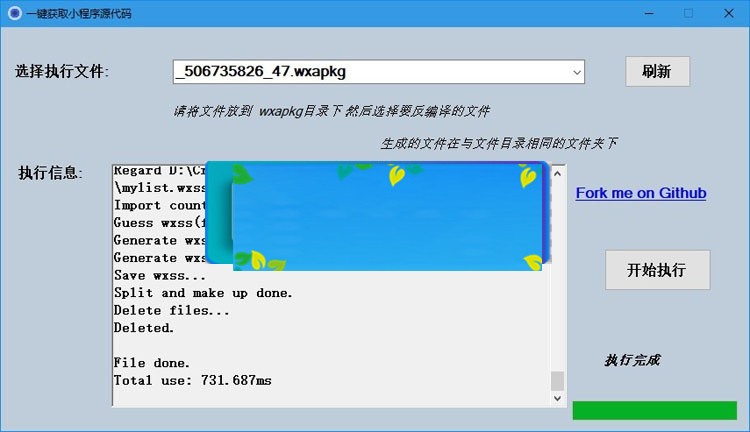Image resolution: width=750 pixels, height=432 pixels.
Task: Open the Fork me on Github link
Action: pos(640,193)
